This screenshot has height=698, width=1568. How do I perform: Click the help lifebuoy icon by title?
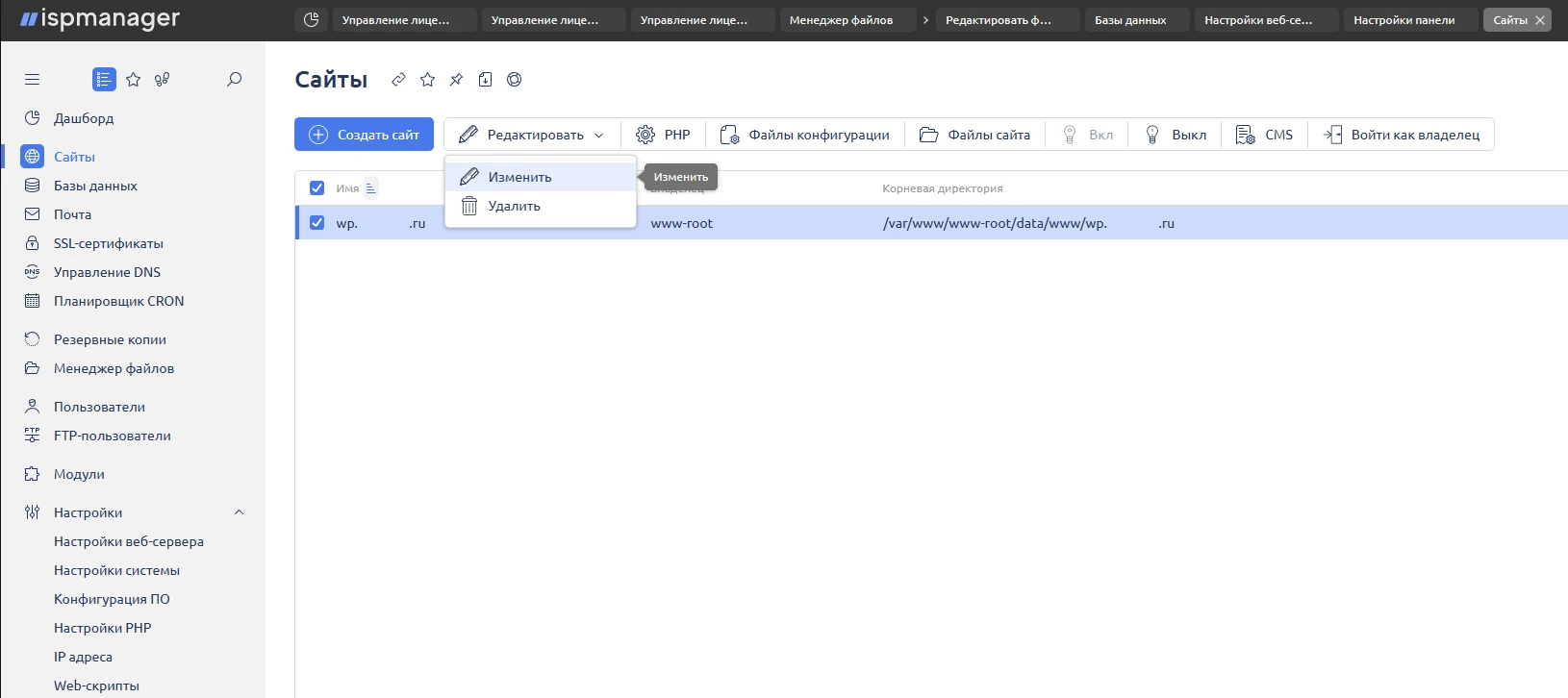click(x=515, y=80)
